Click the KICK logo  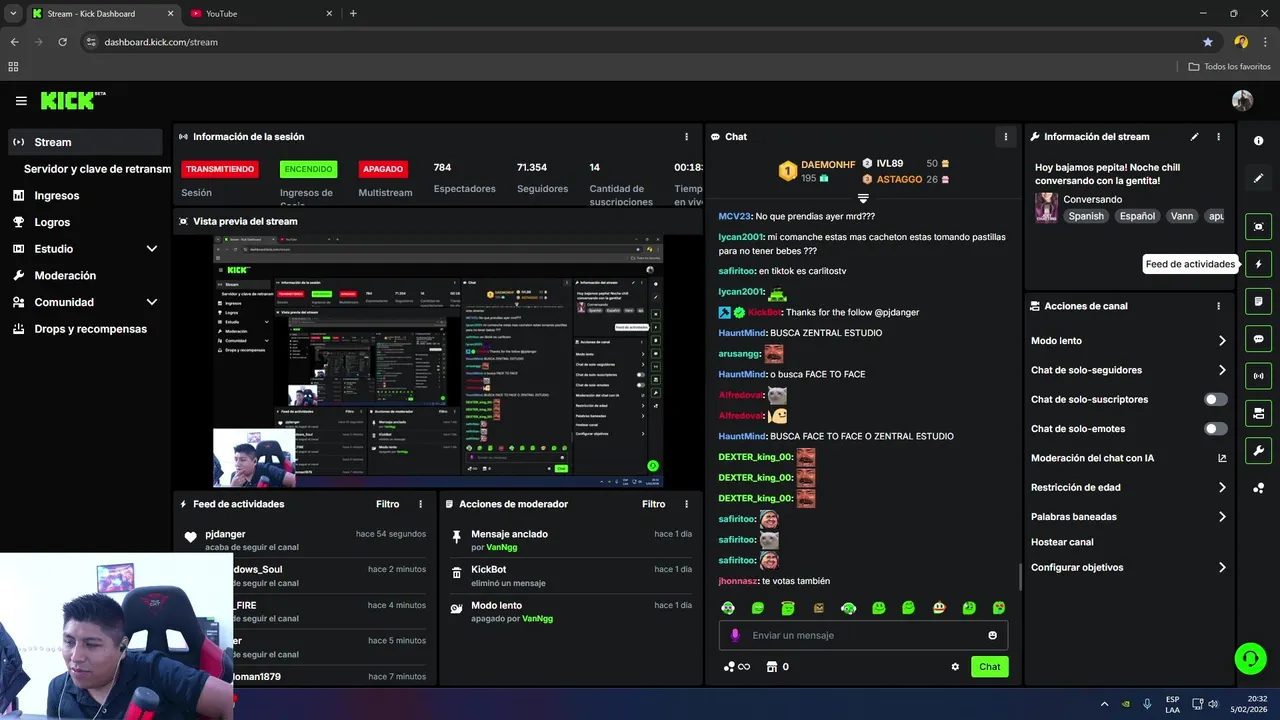(72, 101)
